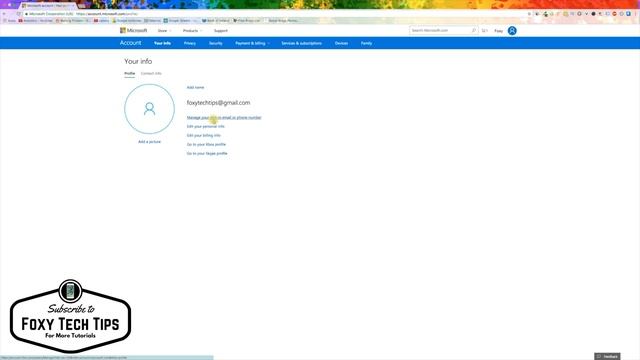Open the Chrome three-dot menu
This screenshot has height=360, width=640.
click(636, 14)
